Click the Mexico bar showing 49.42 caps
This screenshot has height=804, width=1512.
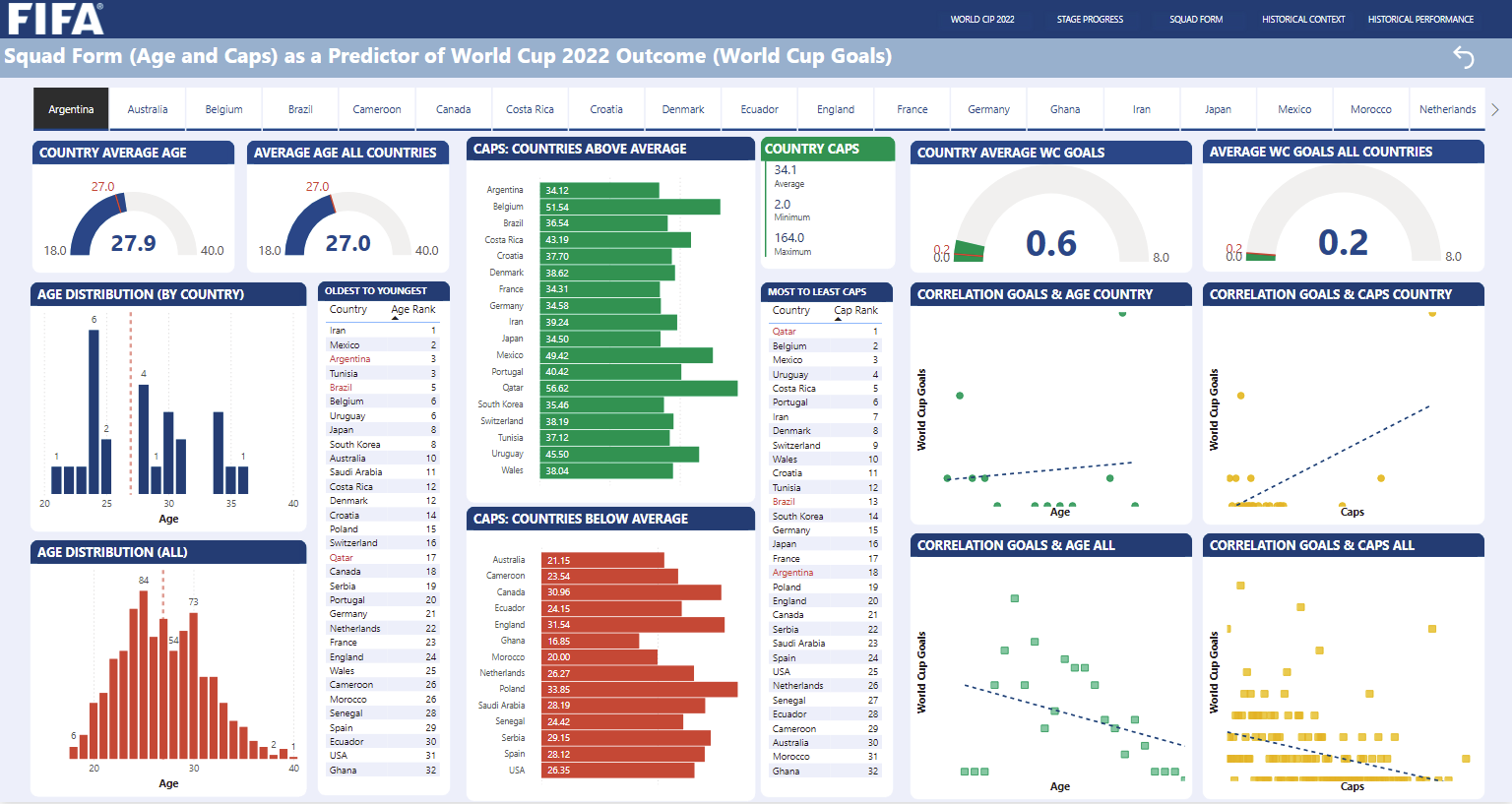626,355
